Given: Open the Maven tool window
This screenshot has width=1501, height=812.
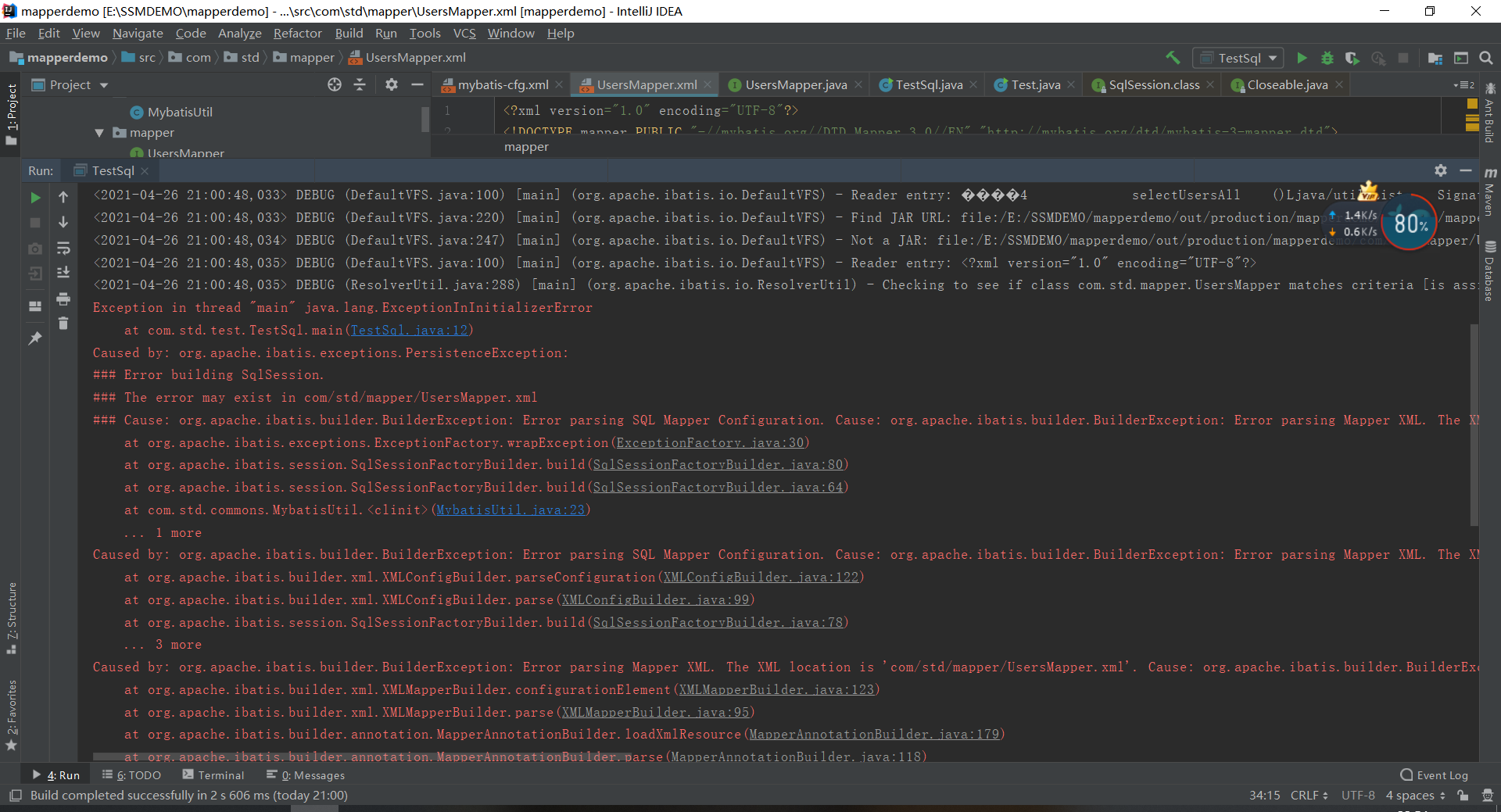Looking at the screenshot, I should (x=1490, y=192).
